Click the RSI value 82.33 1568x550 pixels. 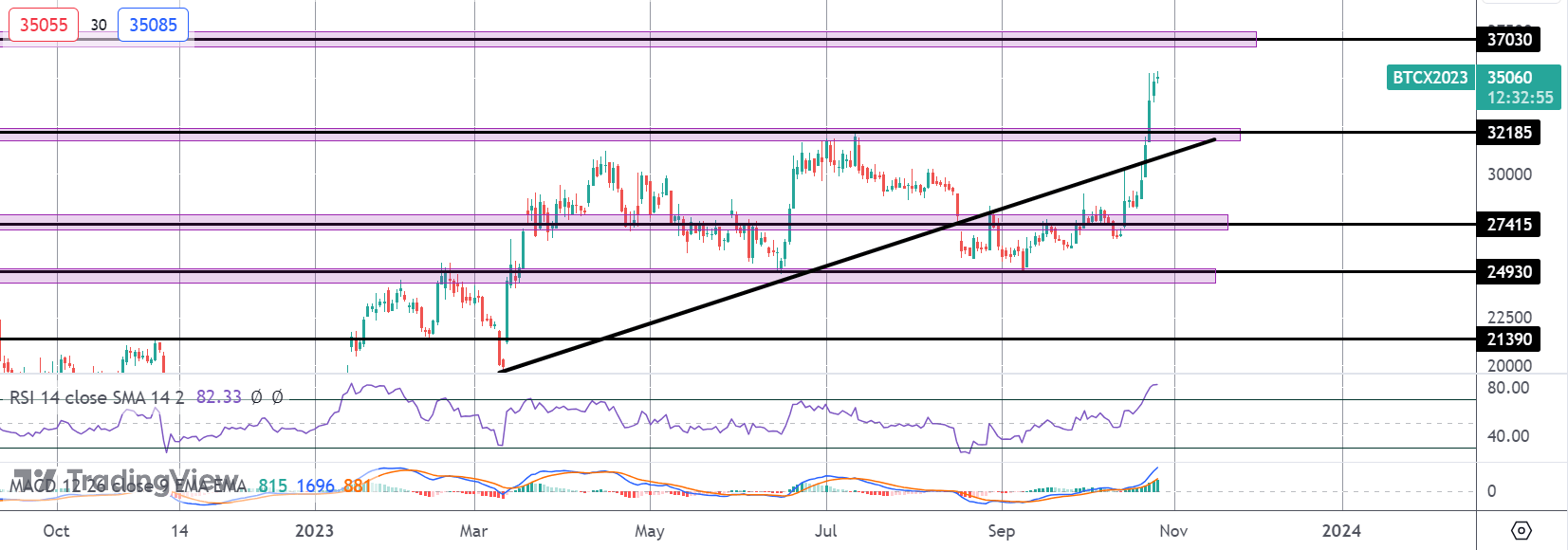218,397
